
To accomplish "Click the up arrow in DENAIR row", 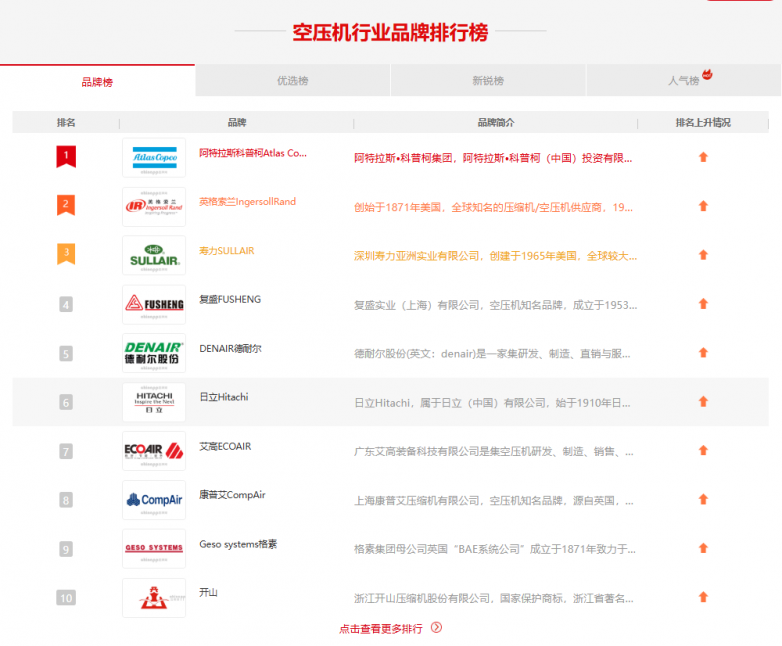I will 703,353.
